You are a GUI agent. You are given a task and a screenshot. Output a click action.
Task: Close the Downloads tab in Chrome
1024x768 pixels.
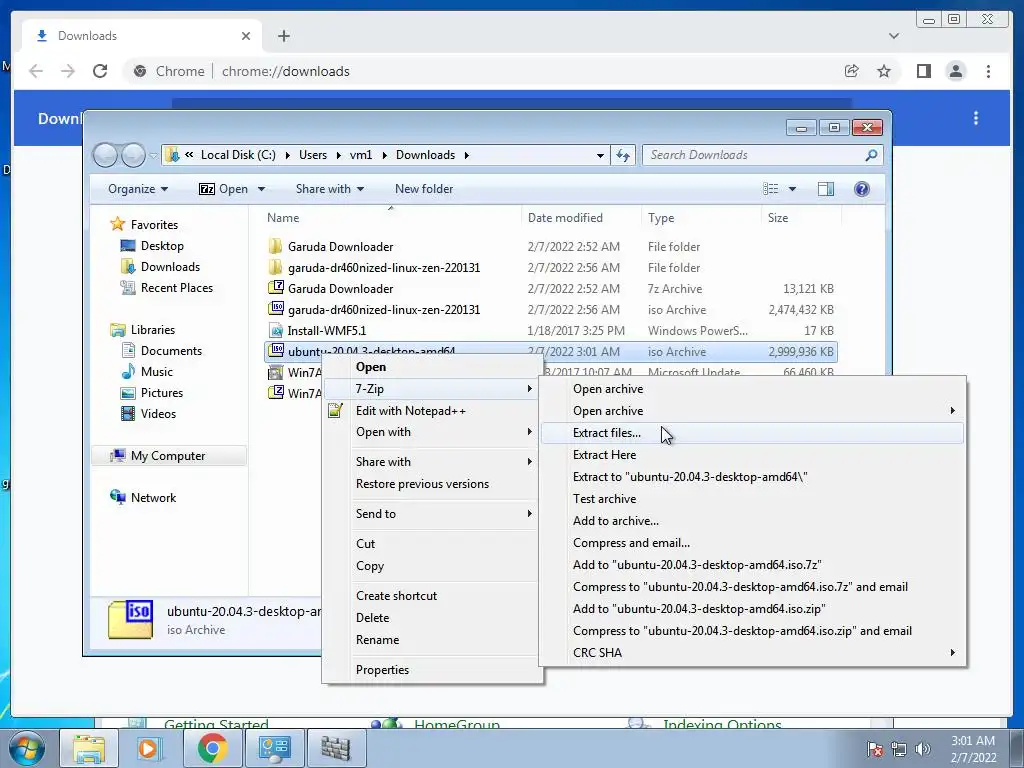pos(246,36)
